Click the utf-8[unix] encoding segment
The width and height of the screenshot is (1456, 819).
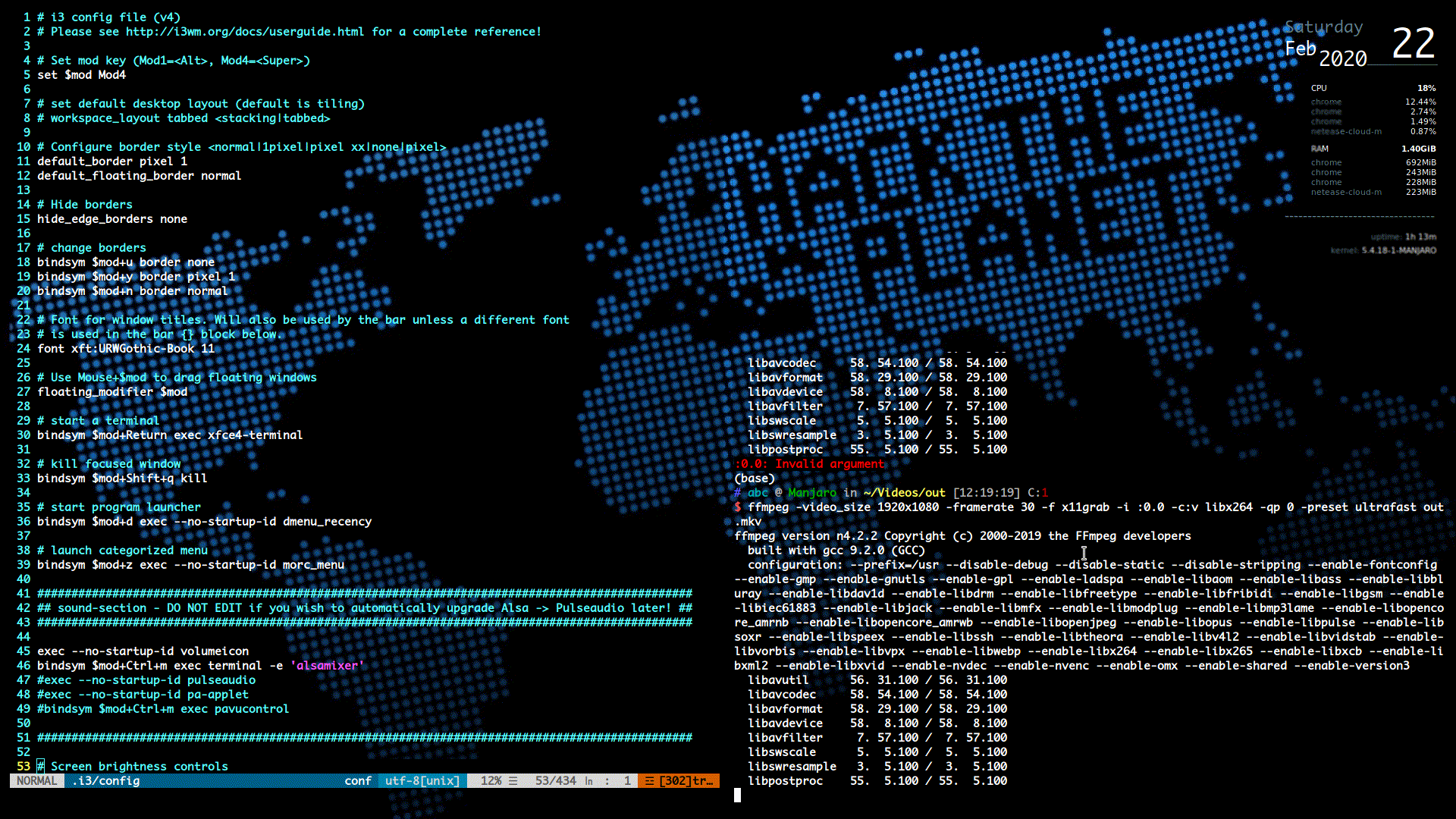coord(422,781)
